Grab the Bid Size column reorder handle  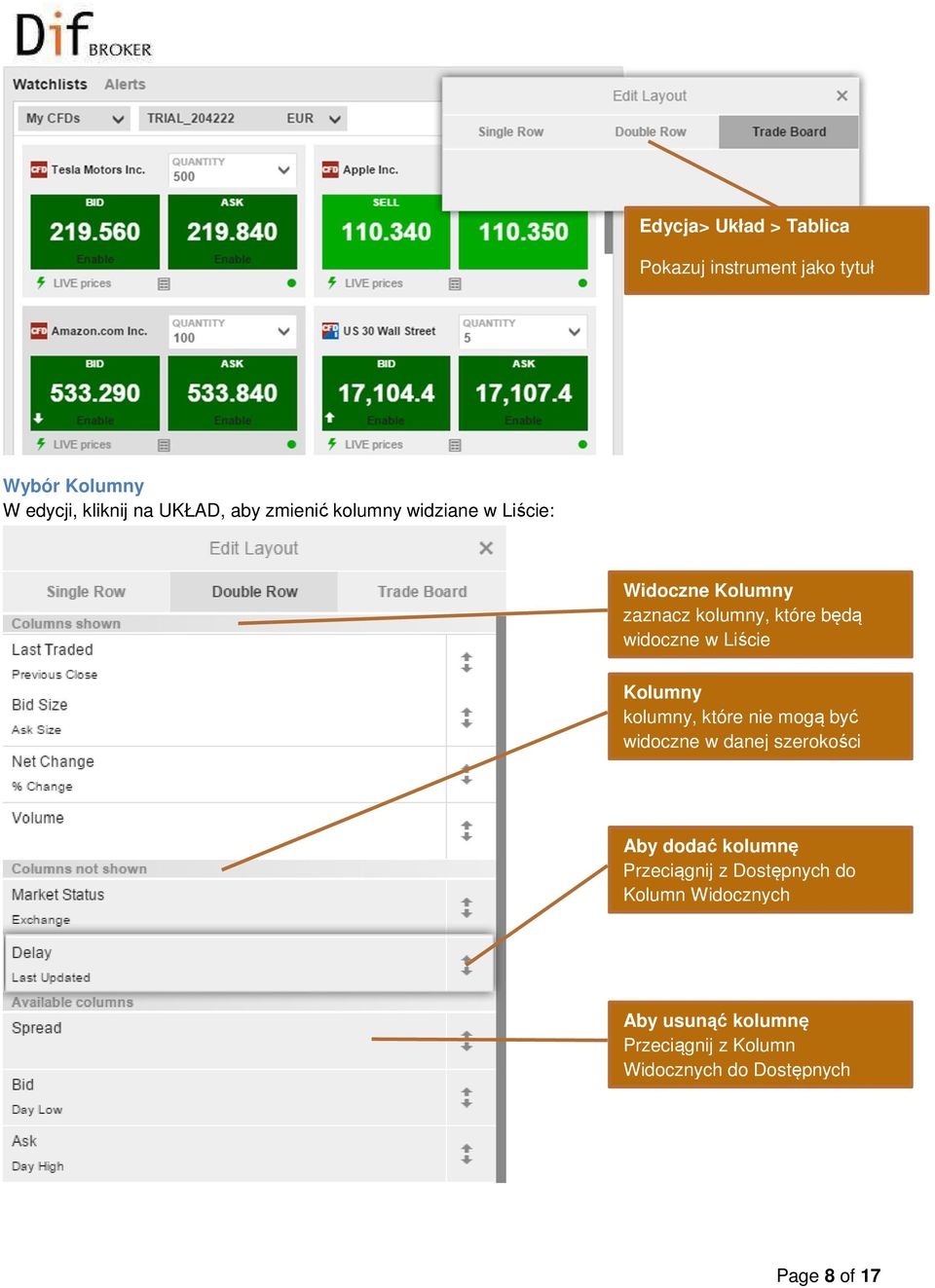467,718
